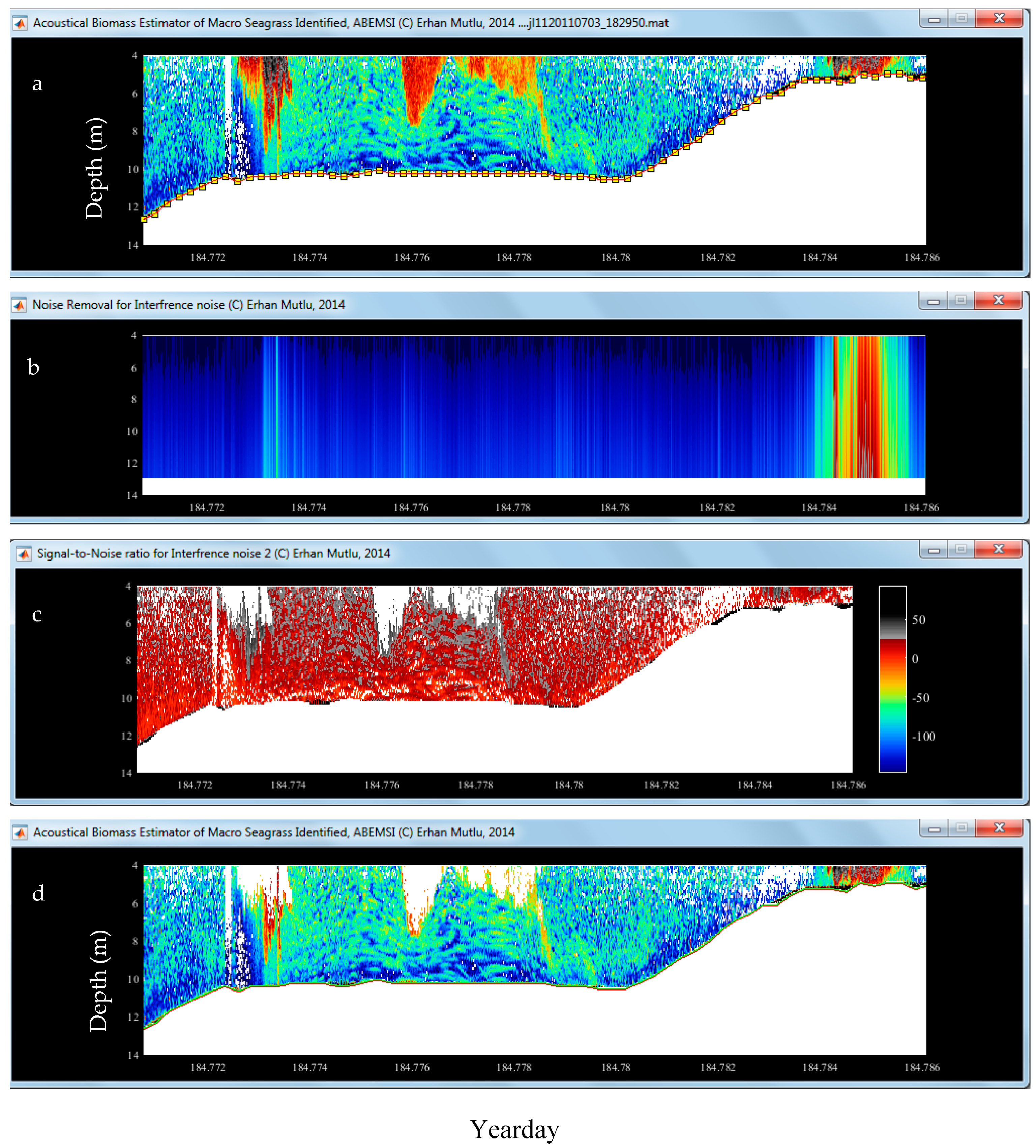Viewport: 1036px width, 1148px height.
Task: Close the Noise Removal for Interference window
Action: (999, 301)
